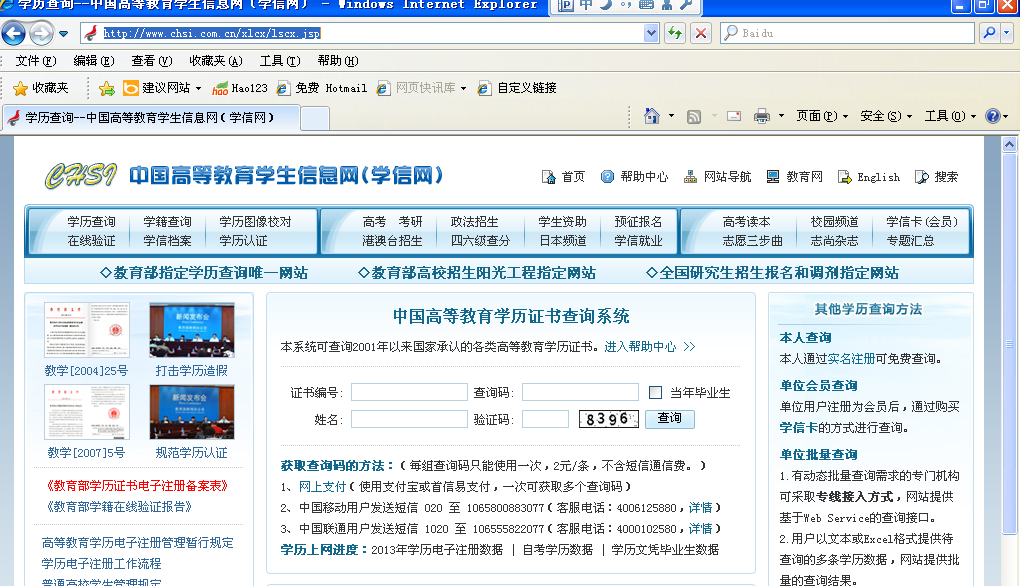Open 帮助(H) menu
Image resolution: width=1020 pixels, height=586 pixels.
(338, 60)
